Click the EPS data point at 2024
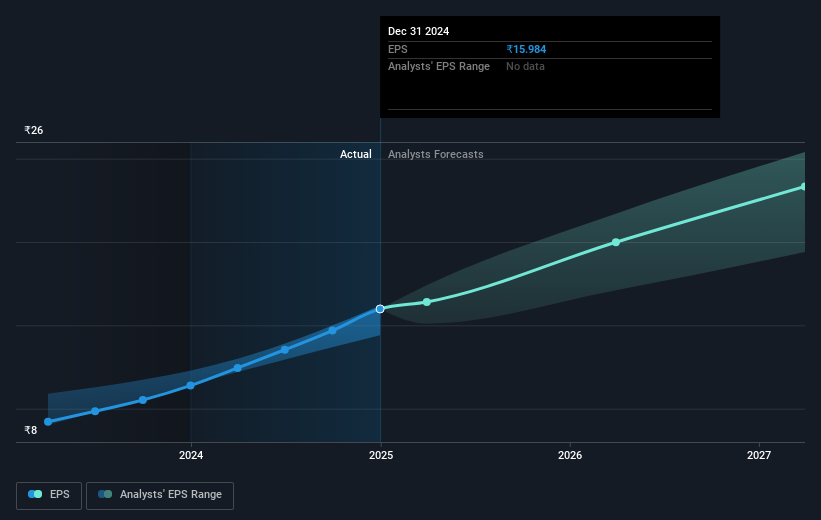The image size is (821, 520). pos(191,386)
